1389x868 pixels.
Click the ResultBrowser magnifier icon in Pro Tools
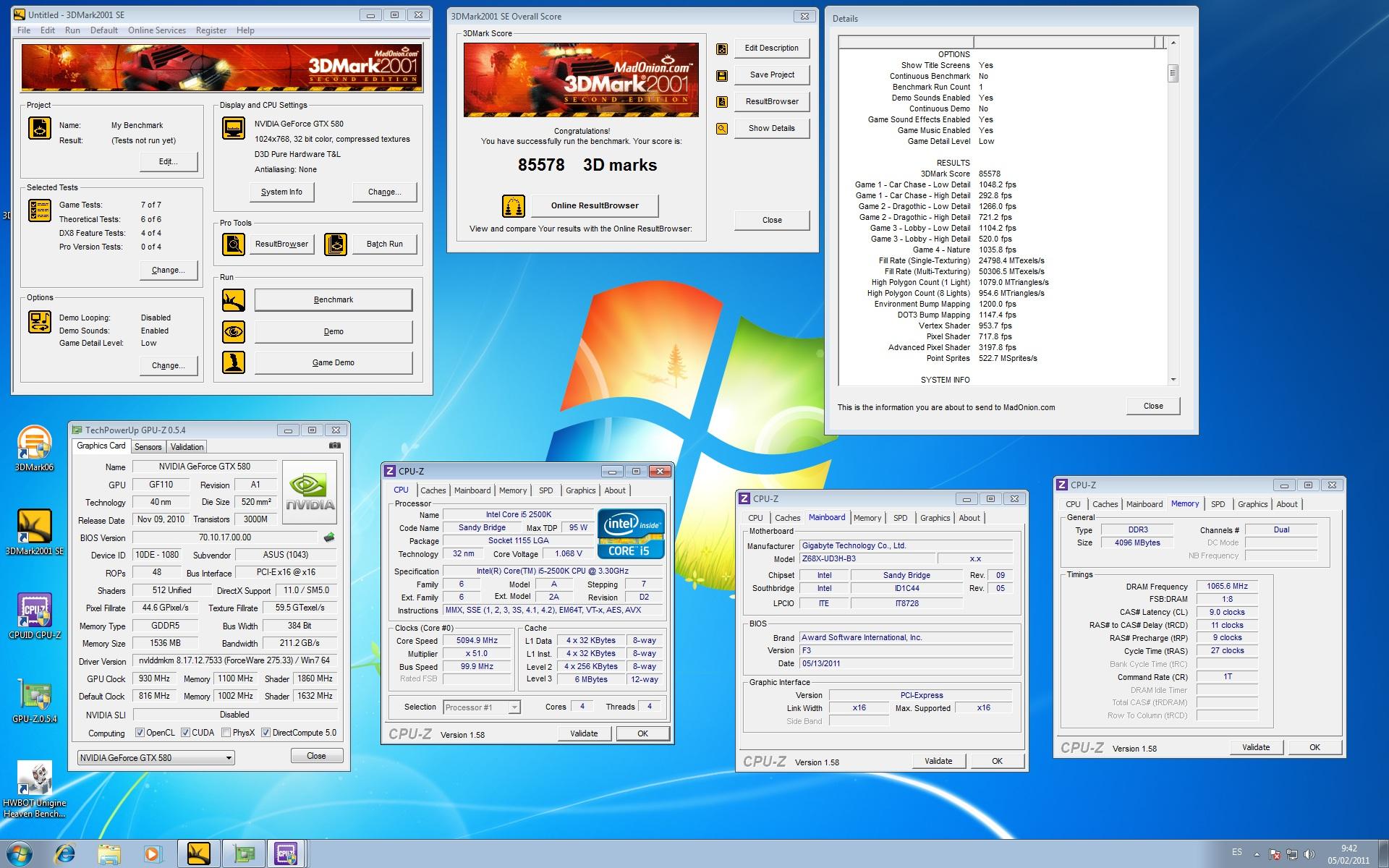(x=234, y=244)
